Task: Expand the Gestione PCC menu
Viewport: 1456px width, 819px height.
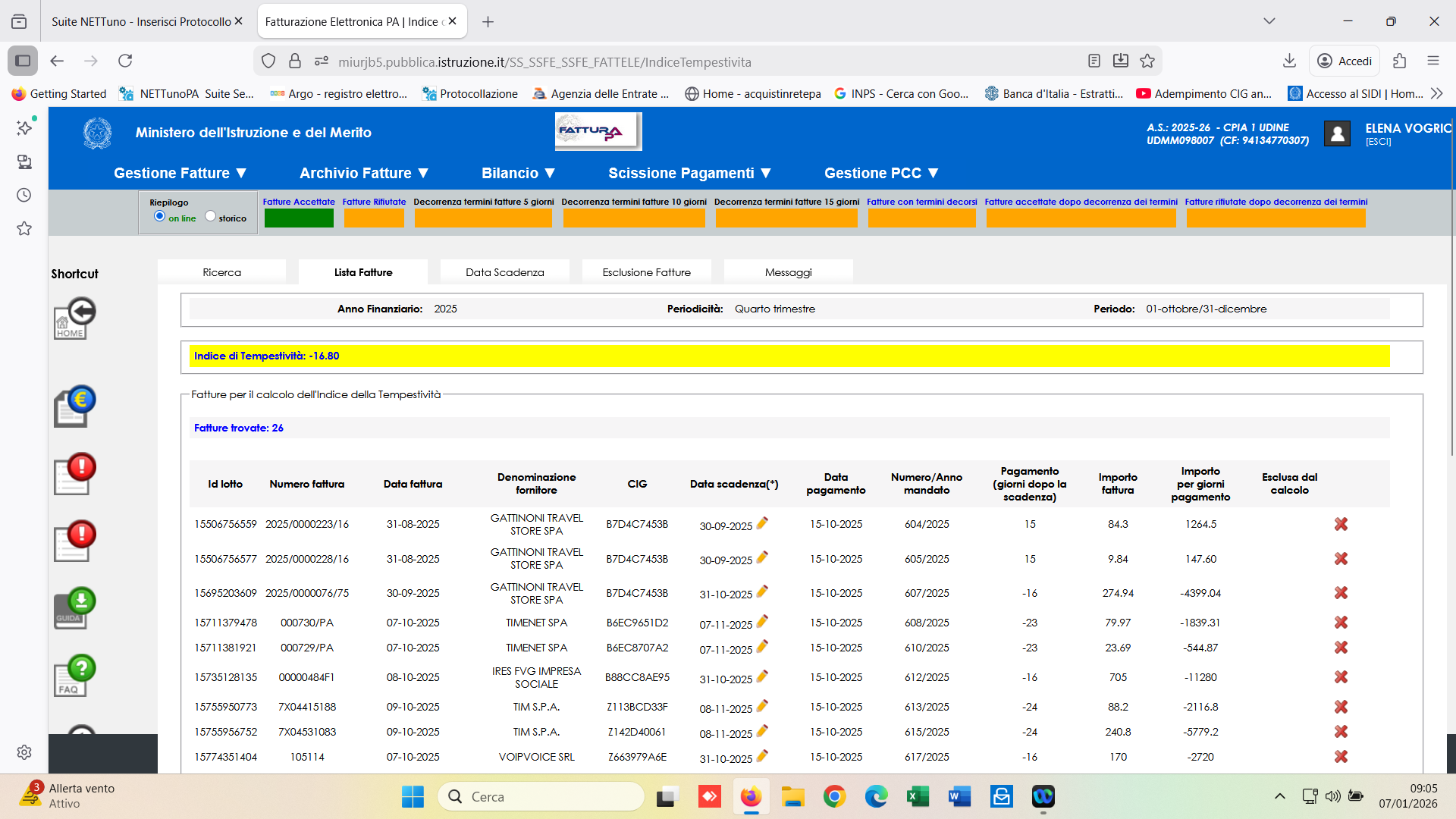Action: pos(881,173)
